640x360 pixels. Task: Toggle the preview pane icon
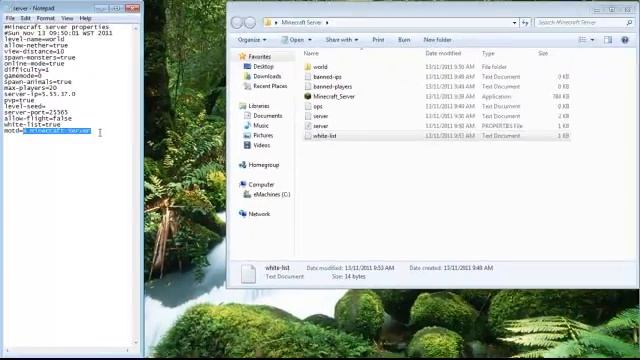608,40
